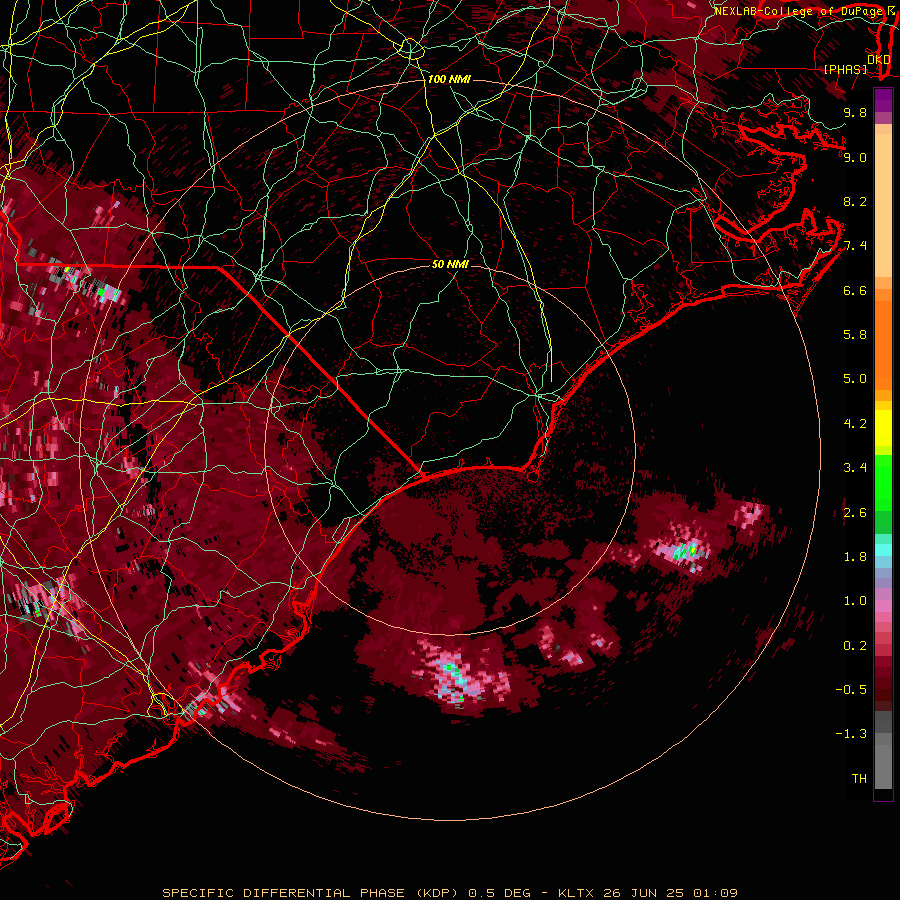Select the 5.8 value on color scale
900x900 pixels.
point(855,335)
